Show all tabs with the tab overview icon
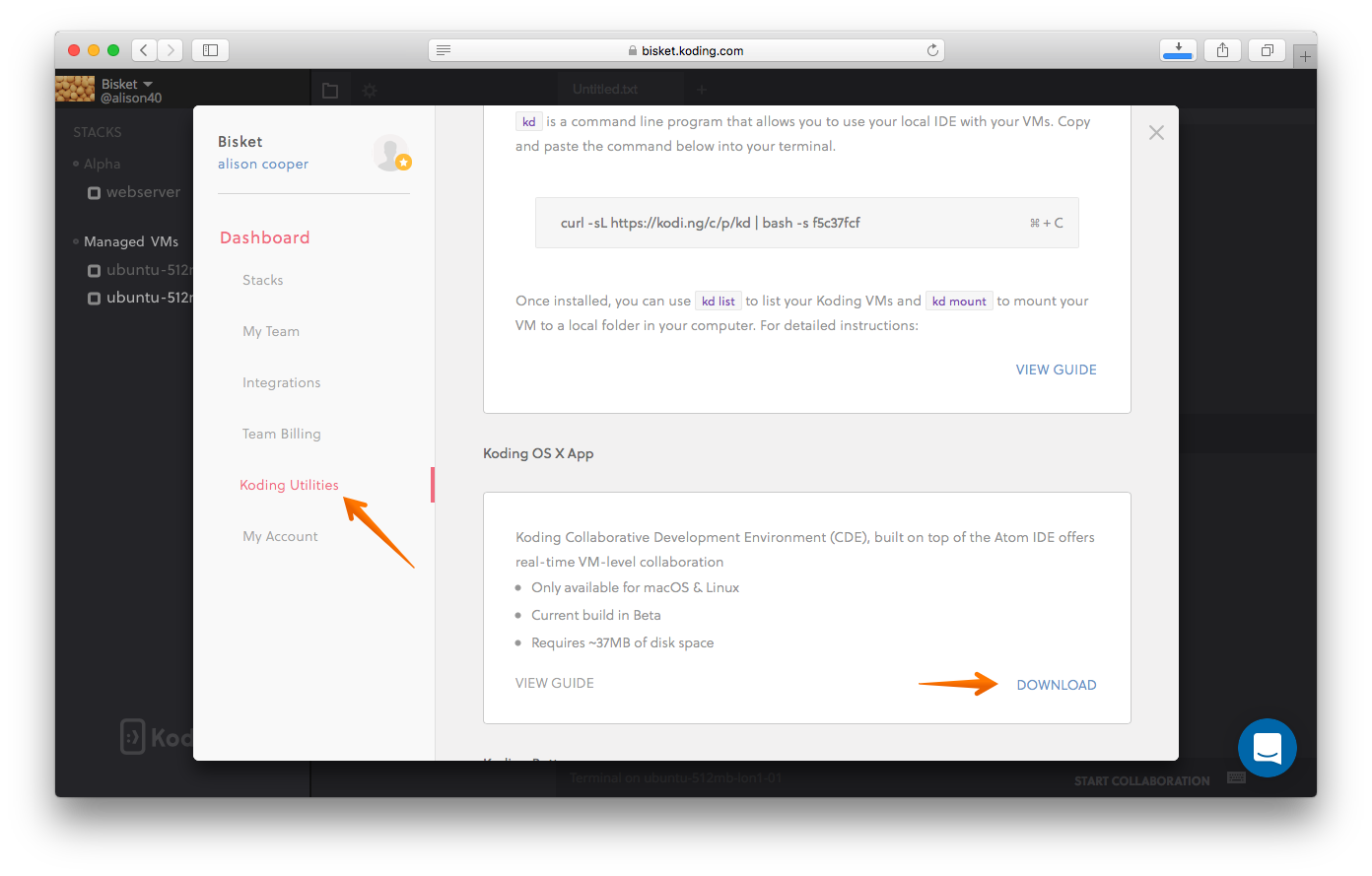Screen dimensions: 1372x876 (x=1268, y=50)
